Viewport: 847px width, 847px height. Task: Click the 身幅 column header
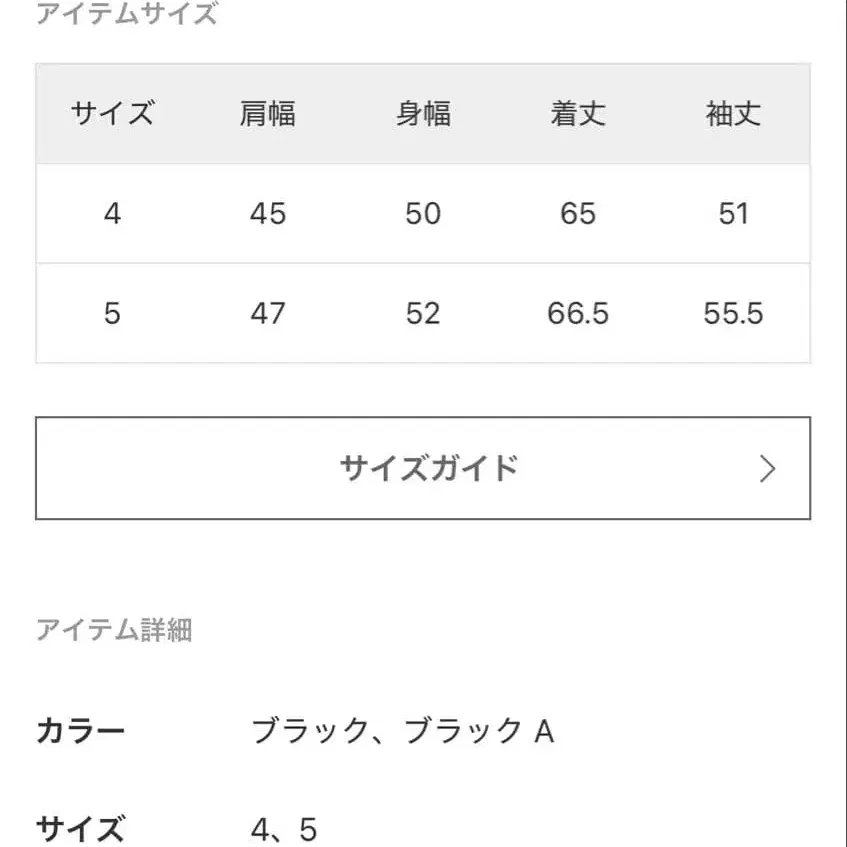tap(423, 113)
